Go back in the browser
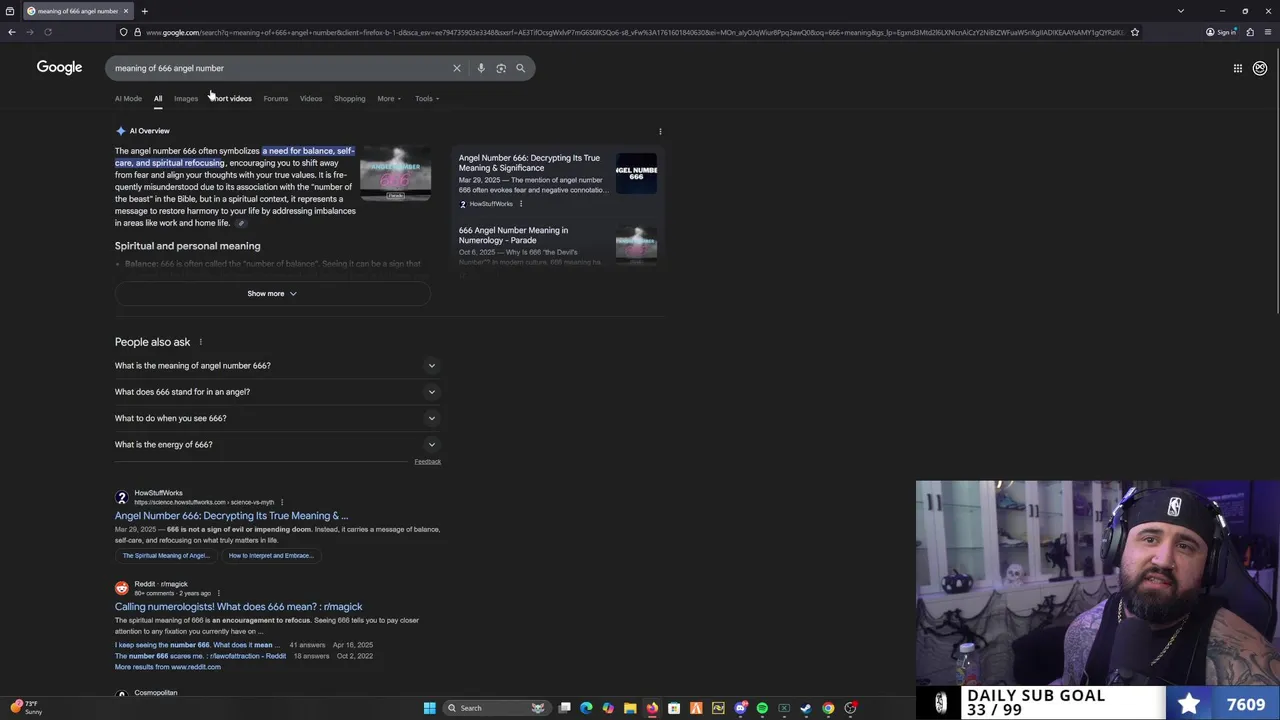This screenshot has width=1280, height=720. tap(12, 32)
